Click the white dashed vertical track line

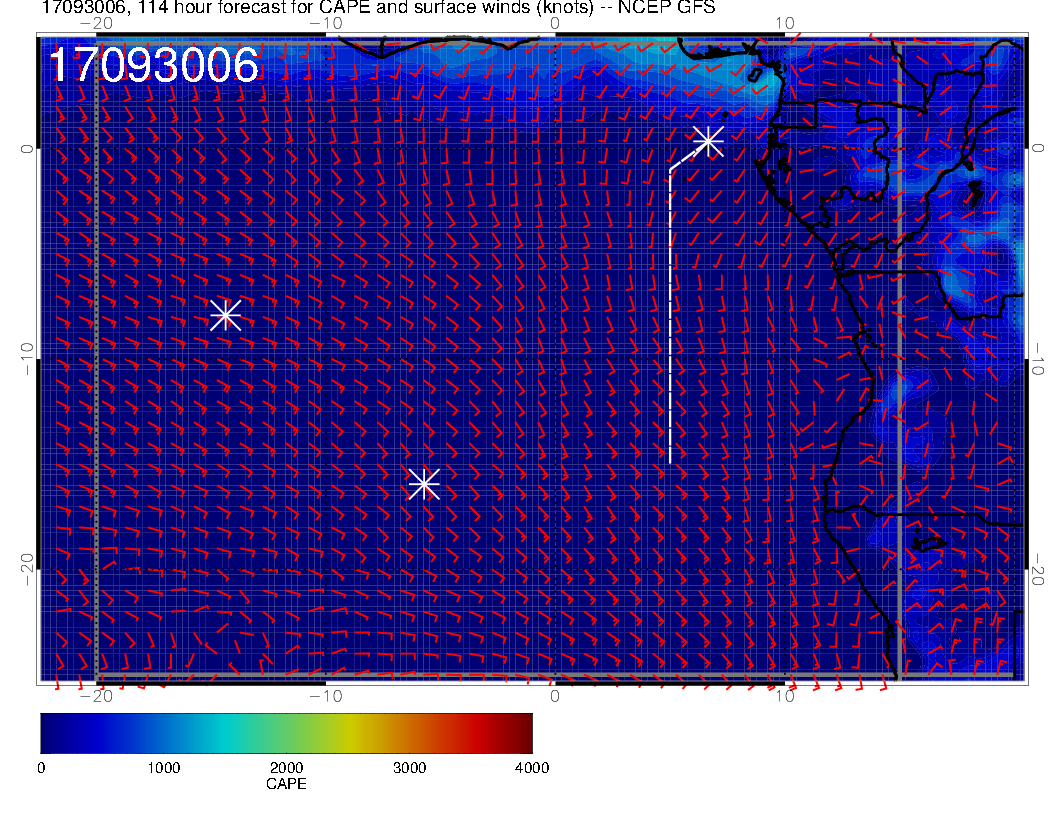669,320
